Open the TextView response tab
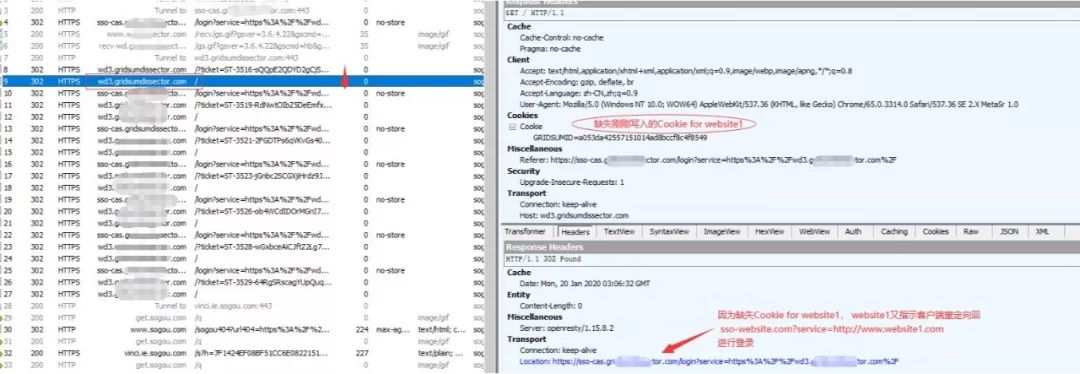Viewport: 1080px width, 374px height. pyautogui.click(x=619, y=232)
